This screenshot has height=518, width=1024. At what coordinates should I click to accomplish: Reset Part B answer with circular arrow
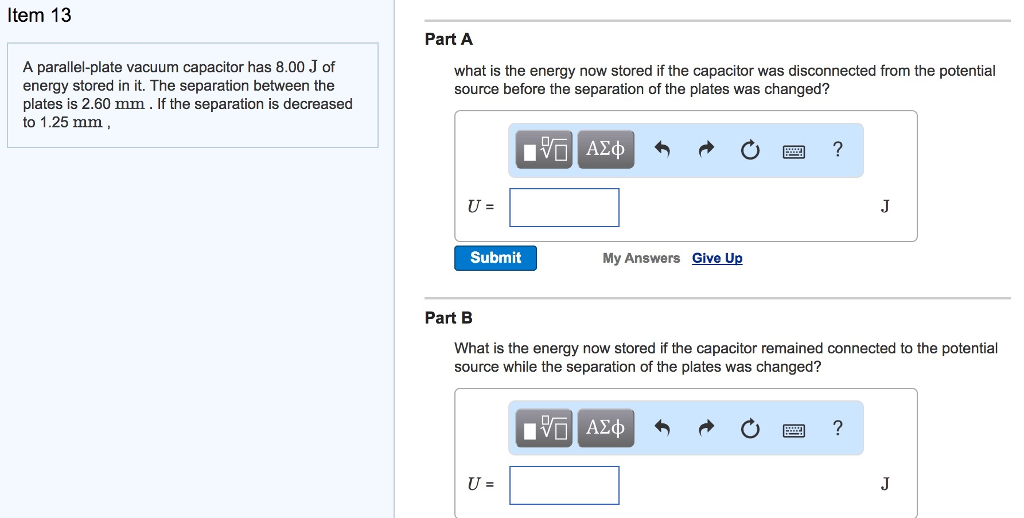(750, 429)
